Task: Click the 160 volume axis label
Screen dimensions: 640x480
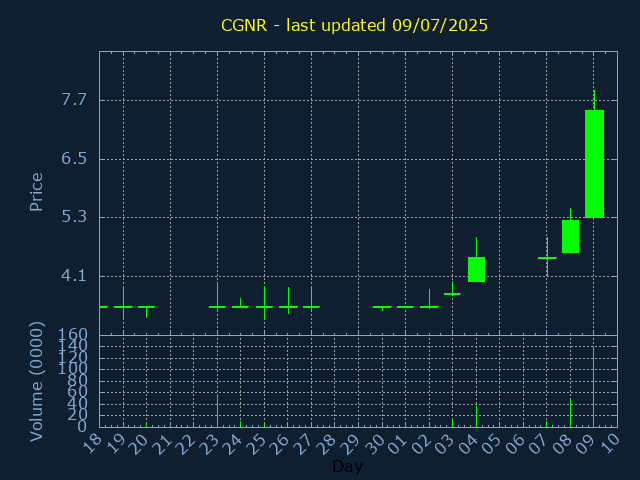Action: (x=73, y=334)
